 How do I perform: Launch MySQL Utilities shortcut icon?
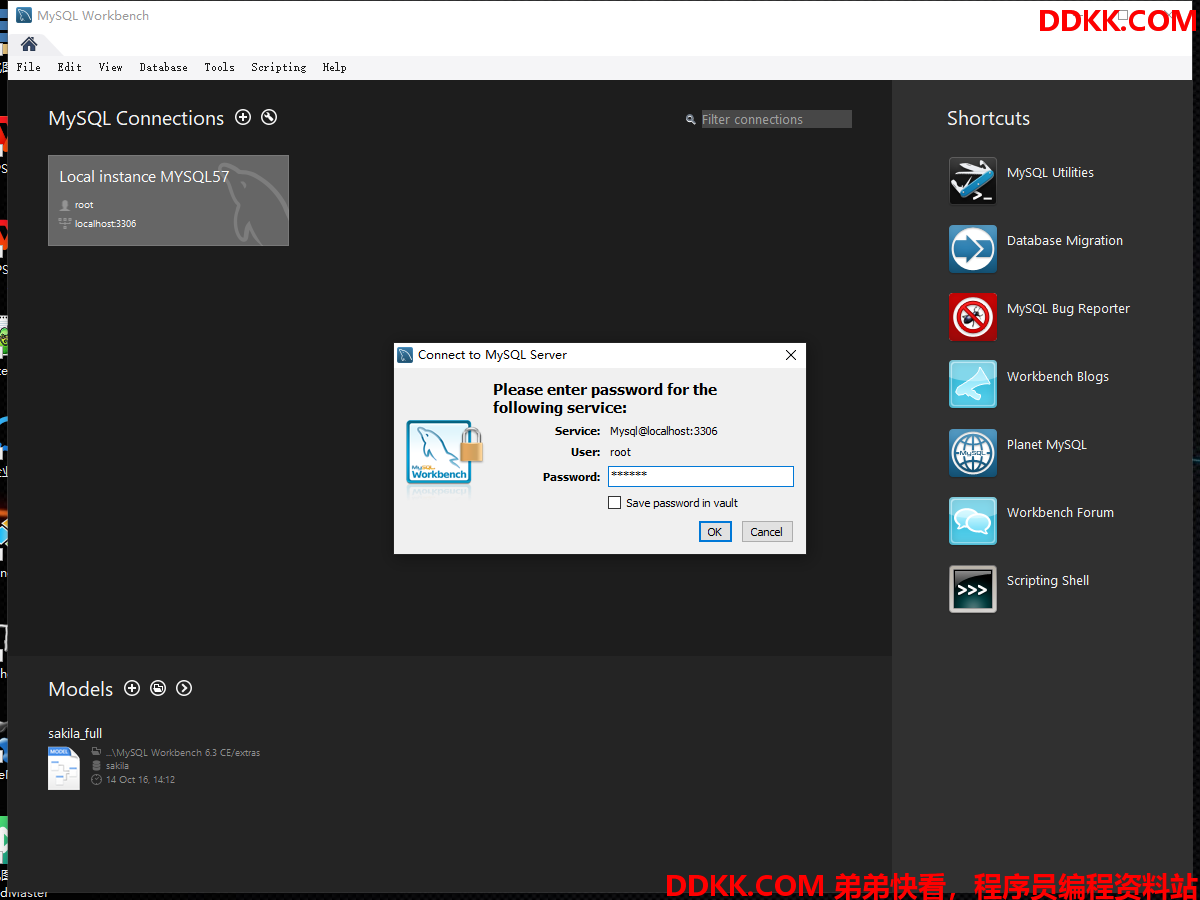point(973,181)
